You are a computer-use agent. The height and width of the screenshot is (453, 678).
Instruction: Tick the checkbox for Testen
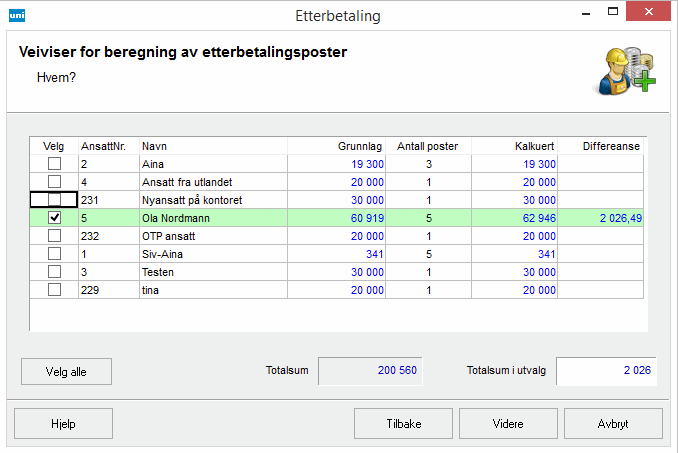pyautogui.click(x=54, y=272)
